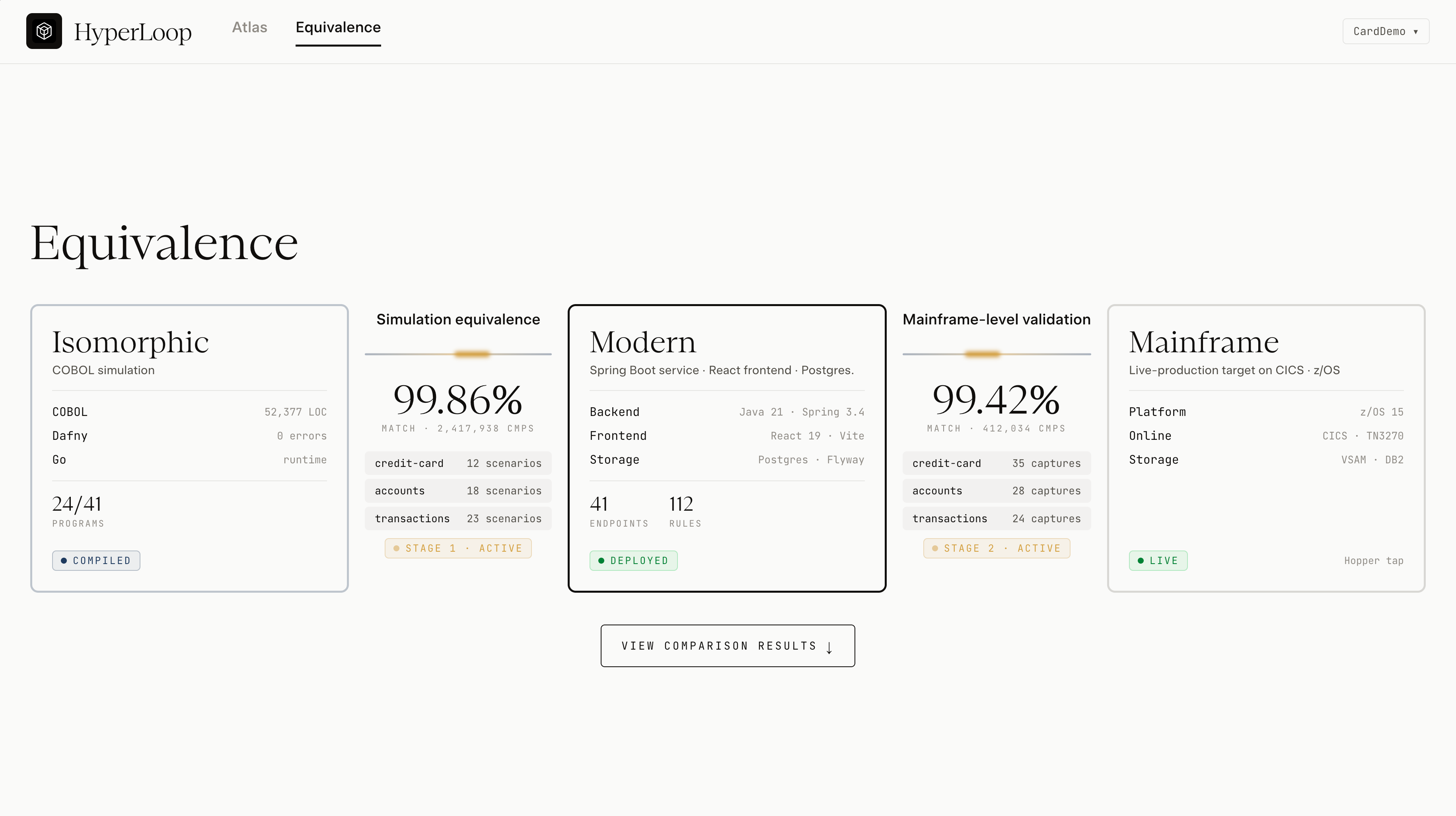This screenshot has width=1456, height=816.
Task: Click the COMPILED status badge
Action: 96,560
